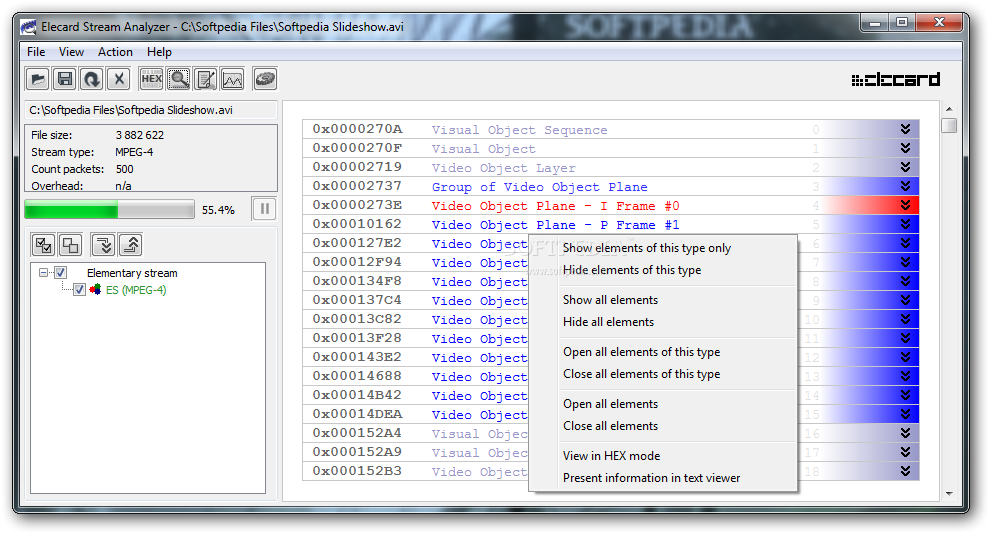Pause analysis with the pause button
The width and height of the screenshot is (990, 534).
[x=265, y=209]
